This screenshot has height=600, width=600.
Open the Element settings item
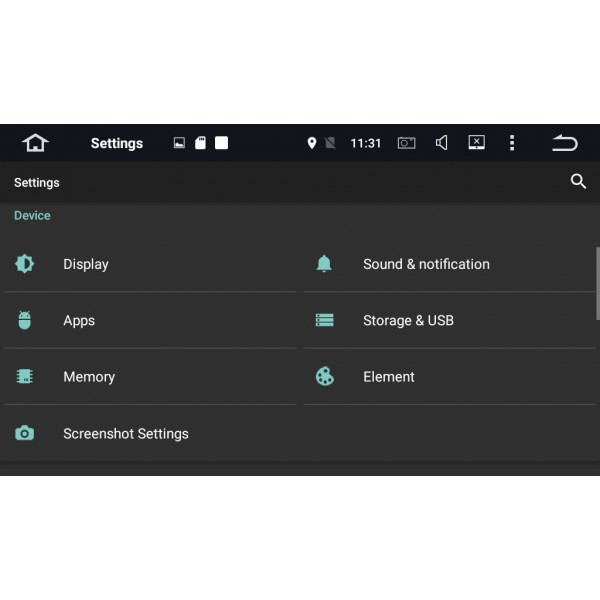point(389,377)
